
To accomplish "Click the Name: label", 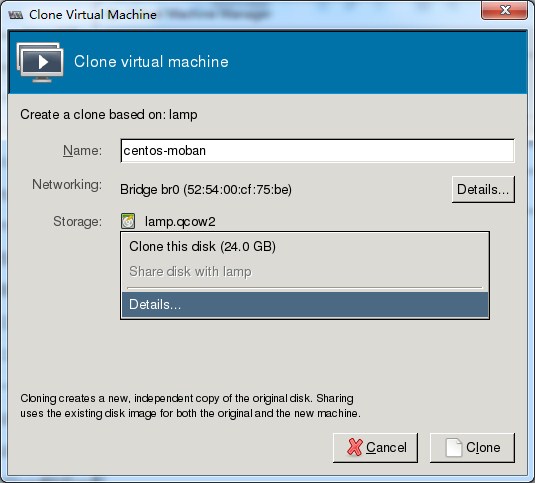I will (83, 150).
